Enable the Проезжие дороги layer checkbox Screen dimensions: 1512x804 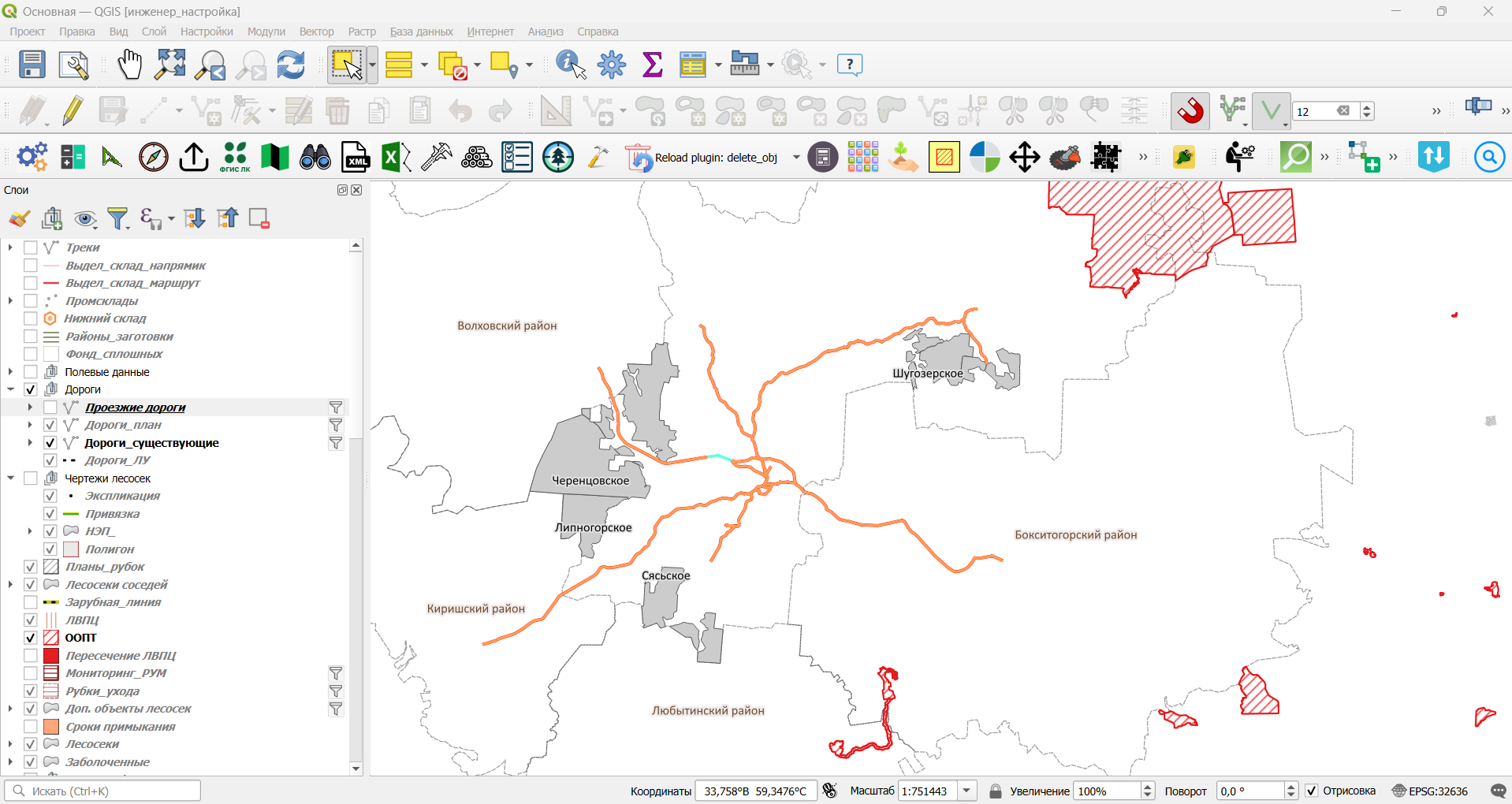[x=50, y=408]
